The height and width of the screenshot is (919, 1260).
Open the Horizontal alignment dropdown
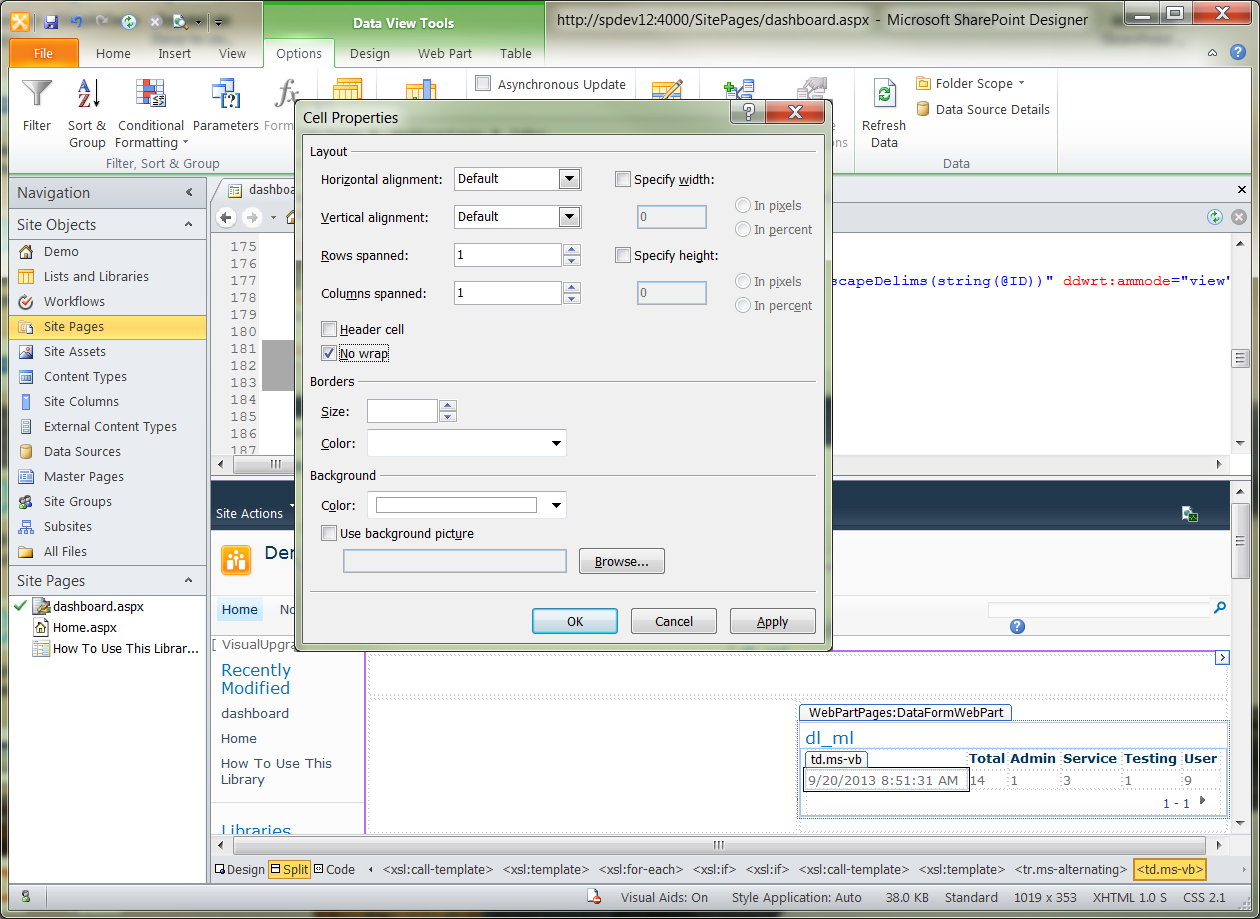[x=569, y=179]
